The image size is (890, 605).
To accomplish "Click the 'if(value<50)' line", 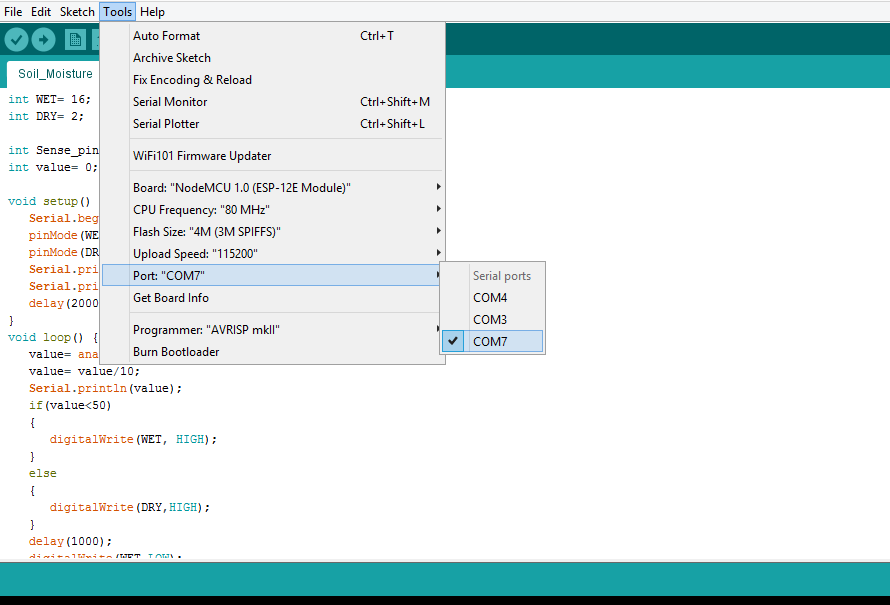I will point(70,405).
